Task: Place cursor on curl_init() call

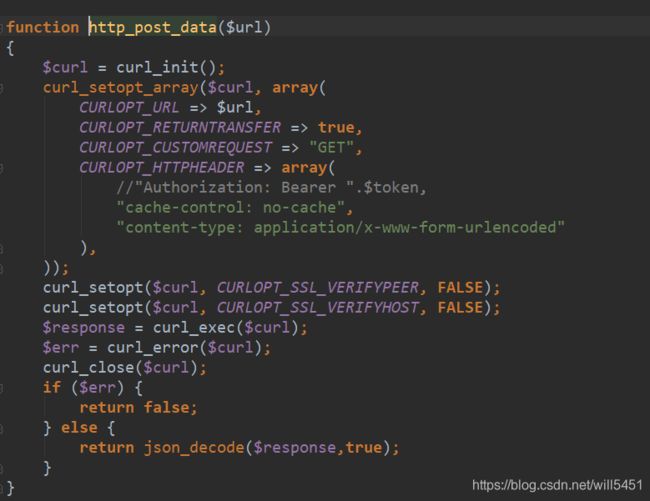Action: click(x=166, y=67)
